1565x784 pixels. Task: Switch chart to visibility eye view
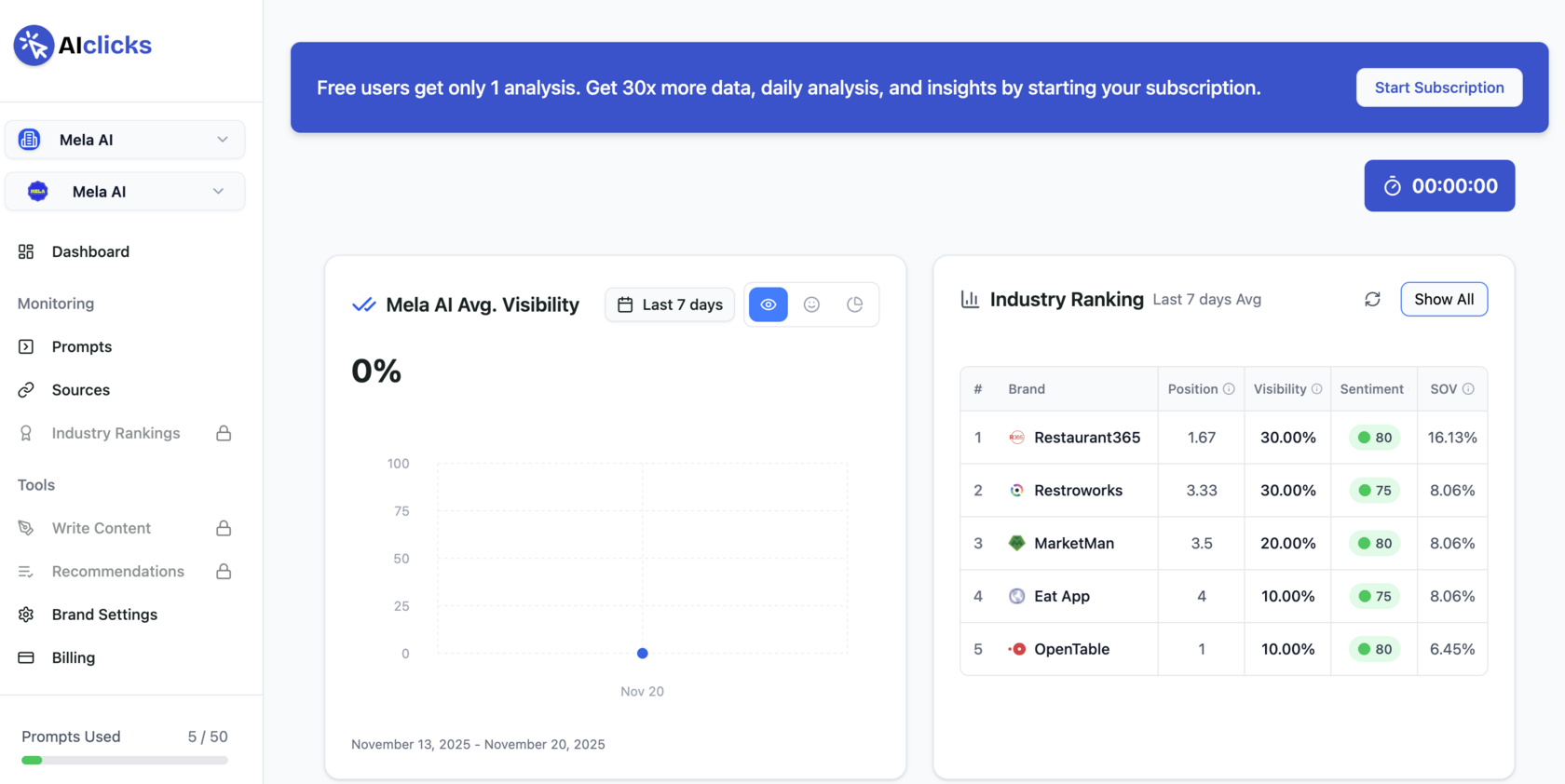[x=769, y=304]
